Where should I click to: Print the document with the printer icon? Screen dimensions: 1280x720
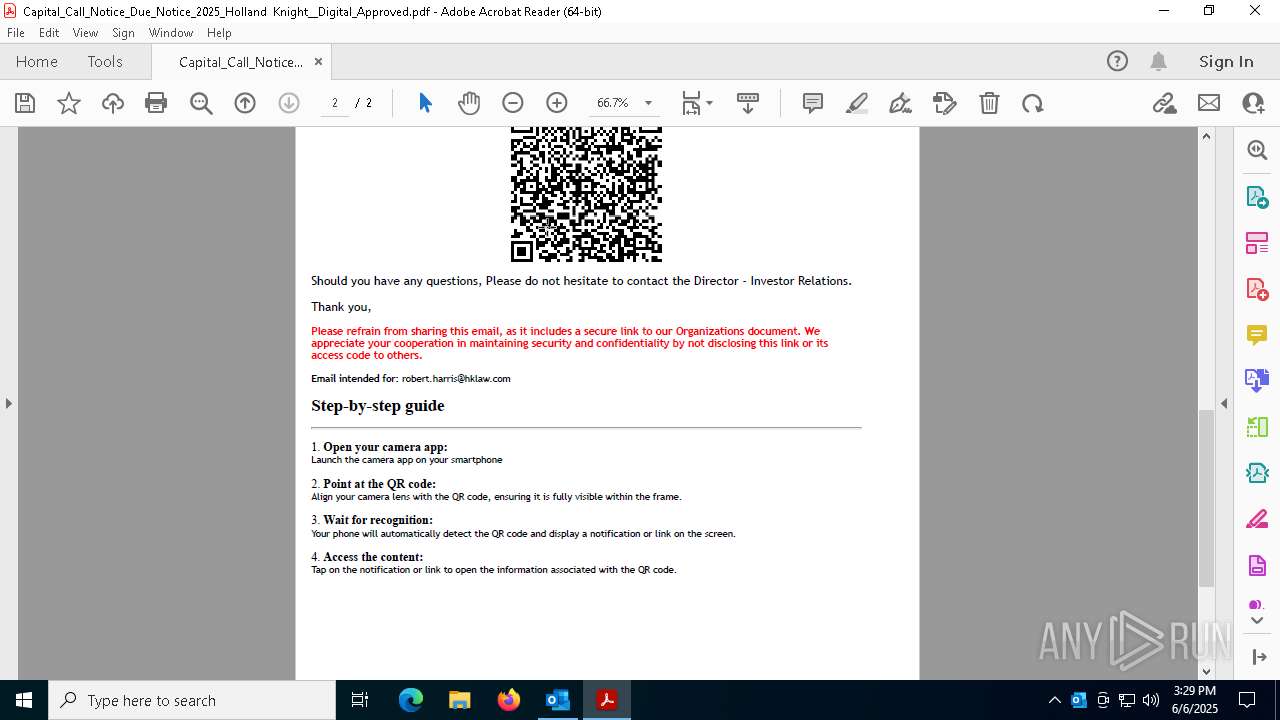coord(156,103)
